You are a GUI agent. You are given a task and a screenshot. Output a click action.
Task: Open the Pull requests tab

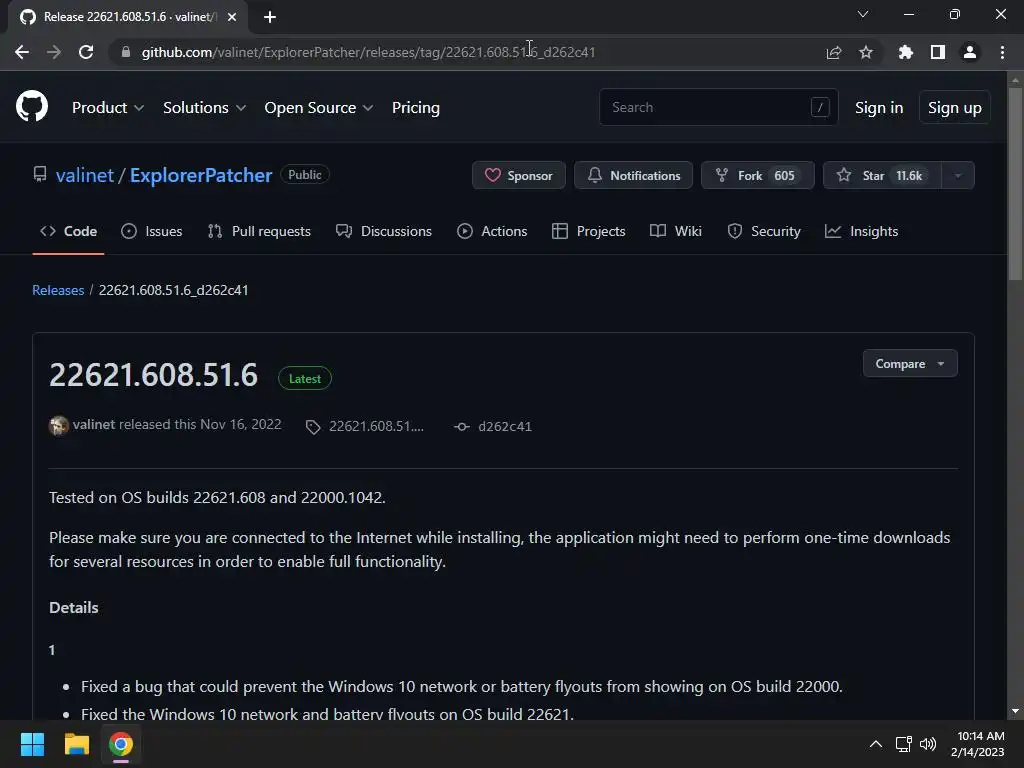pyautogui.click(x=259, y=231)
